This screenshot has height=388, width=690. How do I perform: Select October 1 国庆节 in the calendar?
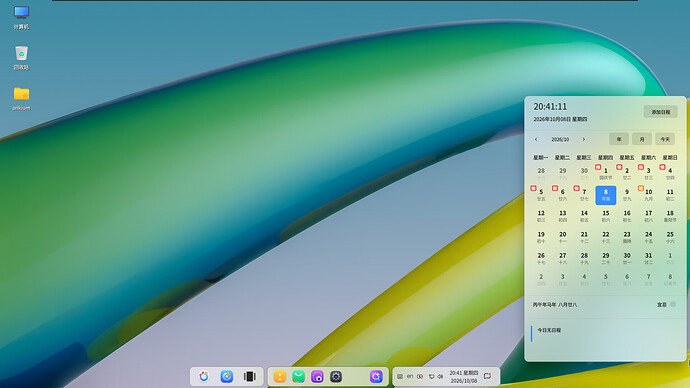606,173
